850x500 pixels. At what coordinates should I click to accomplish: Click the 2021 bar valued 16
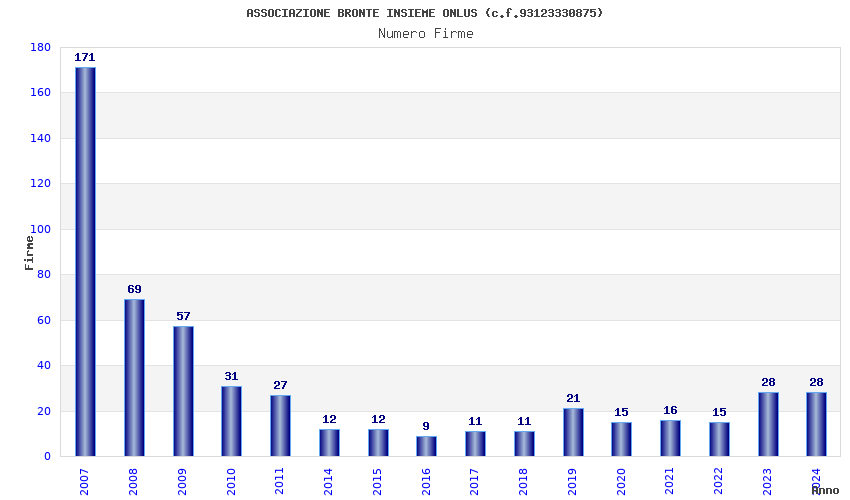(671, 438)
